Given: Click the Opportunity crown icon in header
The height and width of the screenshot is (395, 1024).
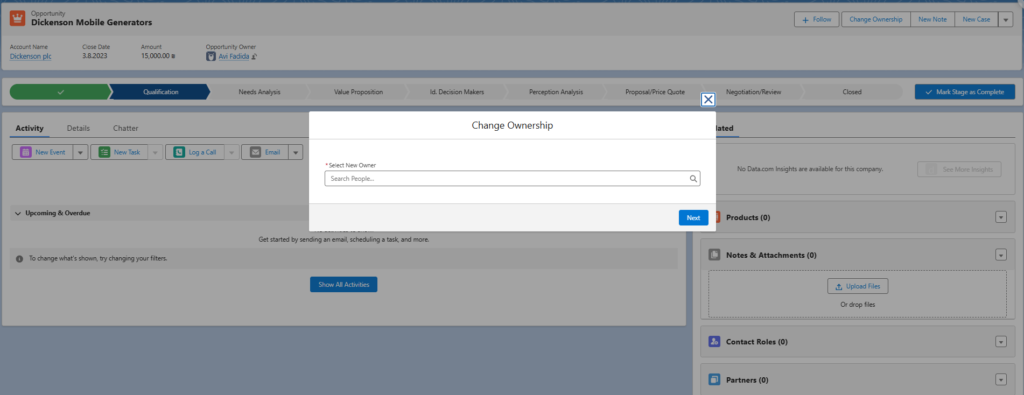Looking at the screenshot, I should pos(18,18).
